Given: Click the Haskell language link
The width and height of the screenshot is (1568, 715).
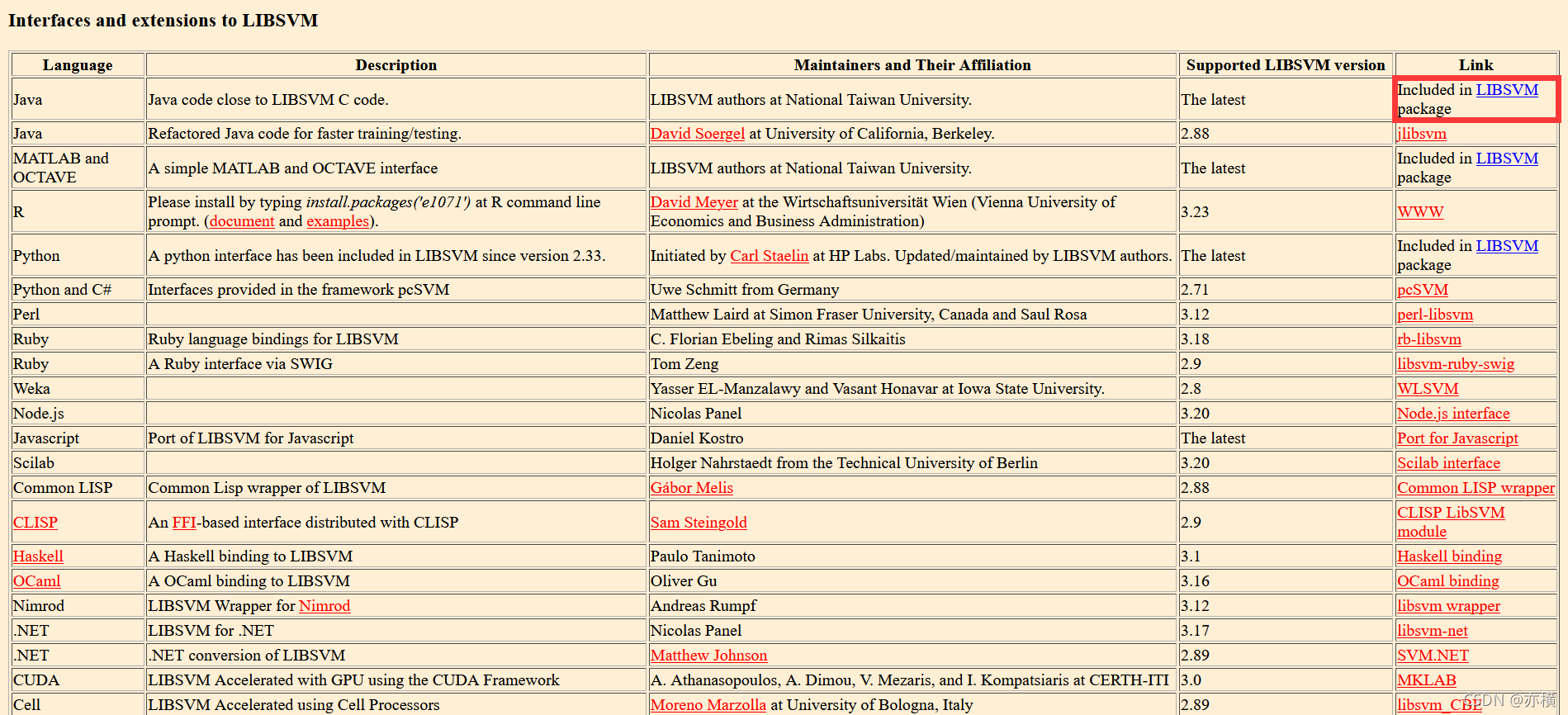Looking at the screenshot, I should point(38,556).
